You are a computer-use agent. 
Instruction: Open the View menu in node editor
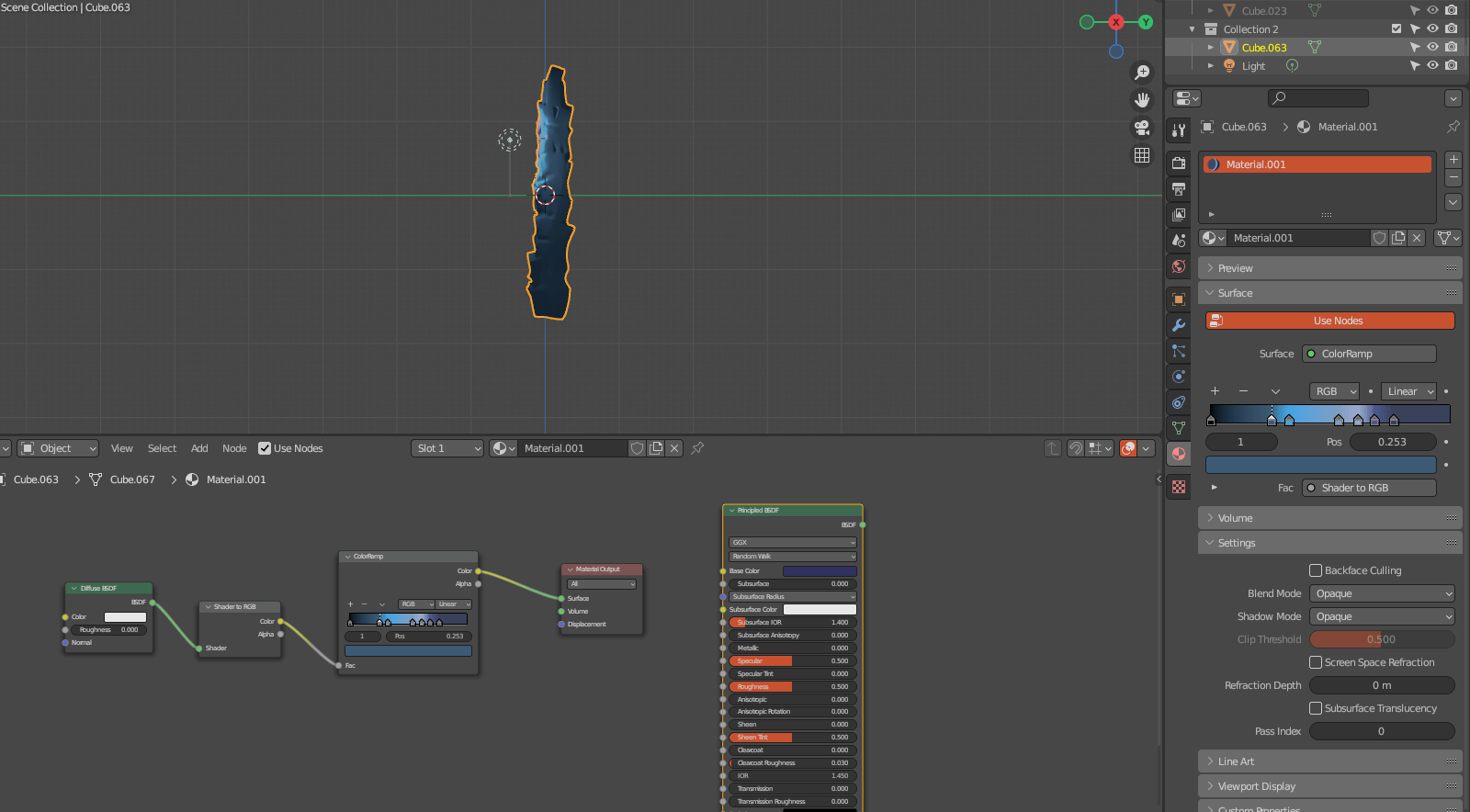pyautogui.click(x=122, y=448)
